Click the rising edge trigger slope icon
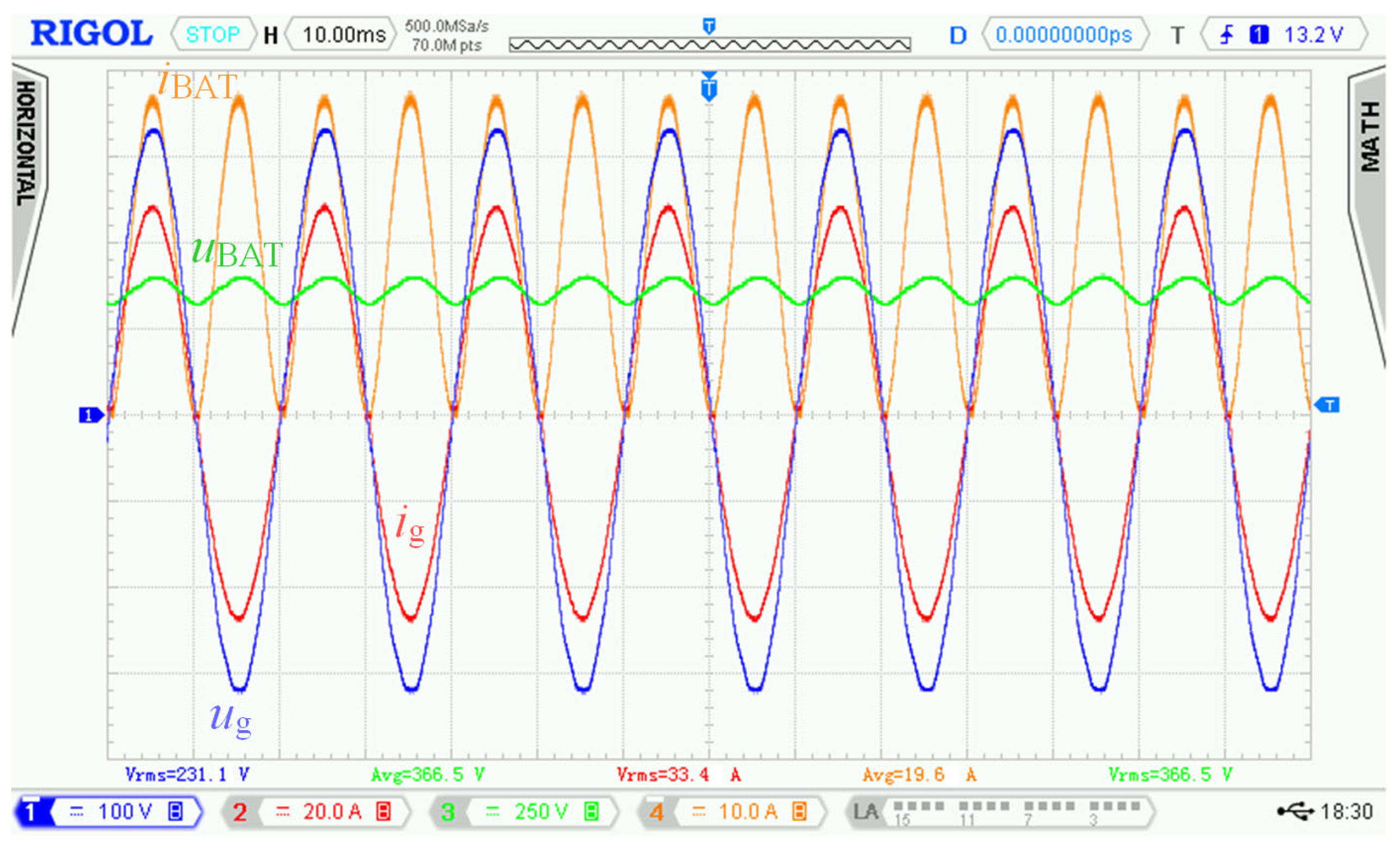1400x852 pixels. pyautogui.click(x=1226, y=35)
